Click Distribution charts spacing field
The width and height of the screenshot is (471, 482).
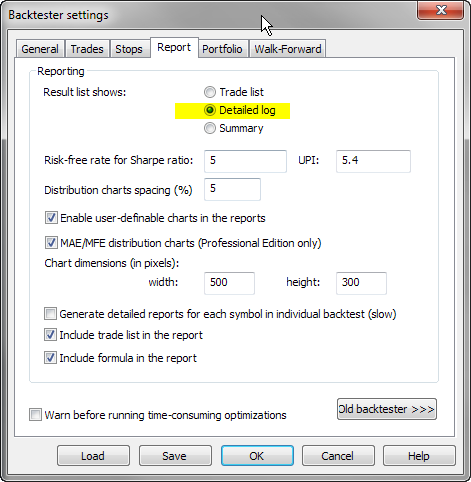coord(232,189)
